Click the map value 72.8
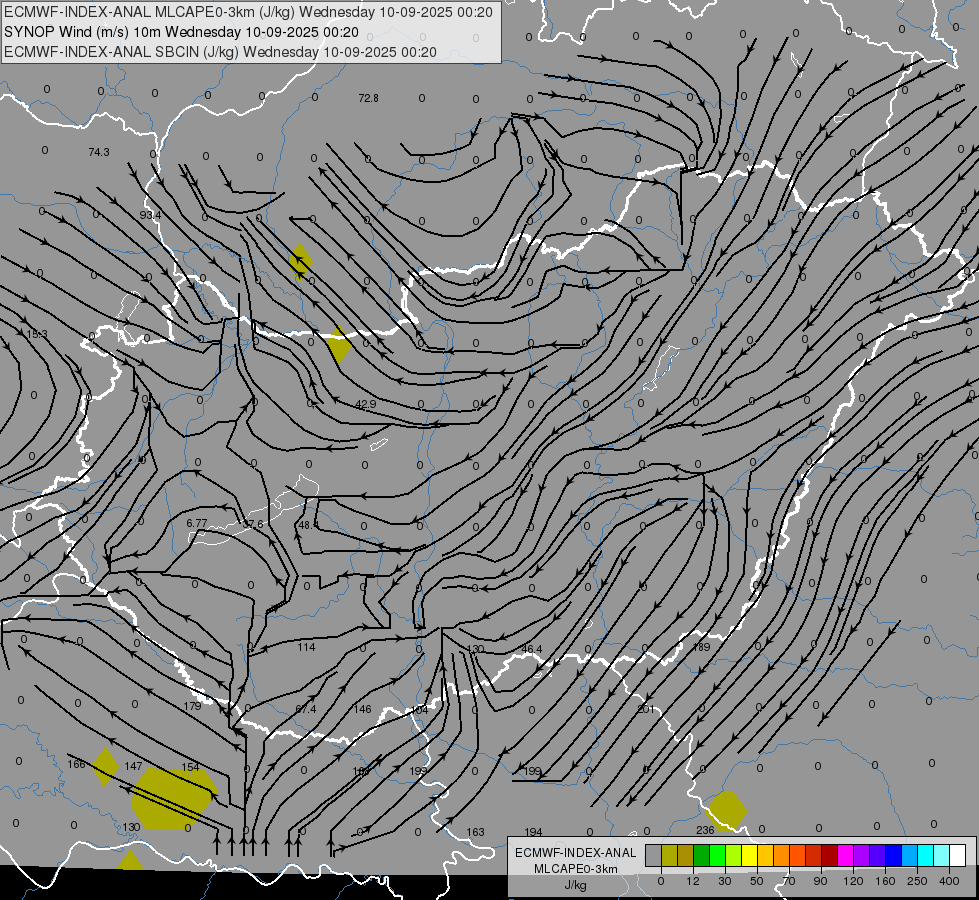Viewport: 979px width, 900px height. pyautogui.click(x=368, y=98)
